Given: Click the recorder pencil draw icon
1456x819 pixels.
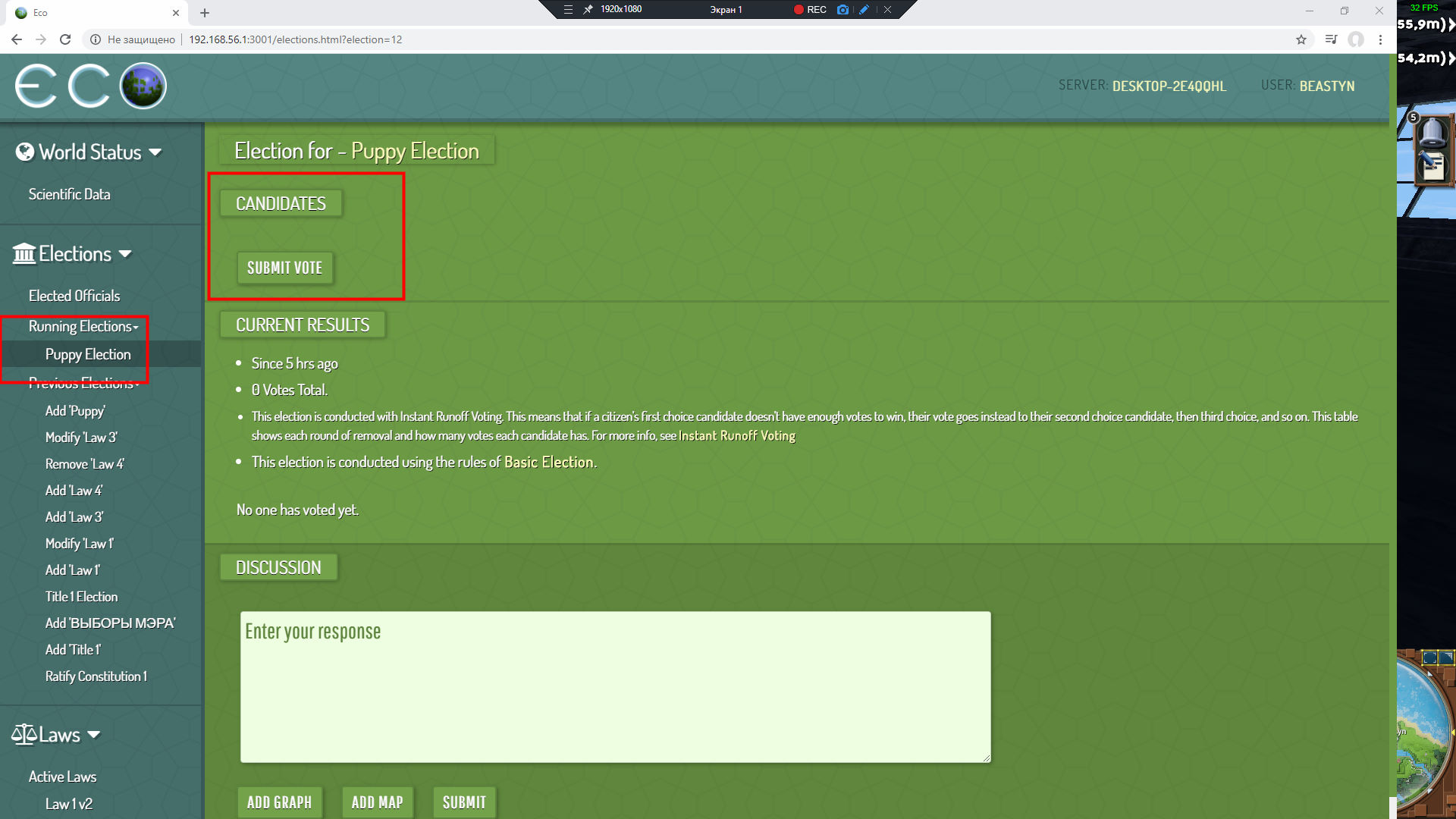Looking at the screenshot, I should 864,10.
